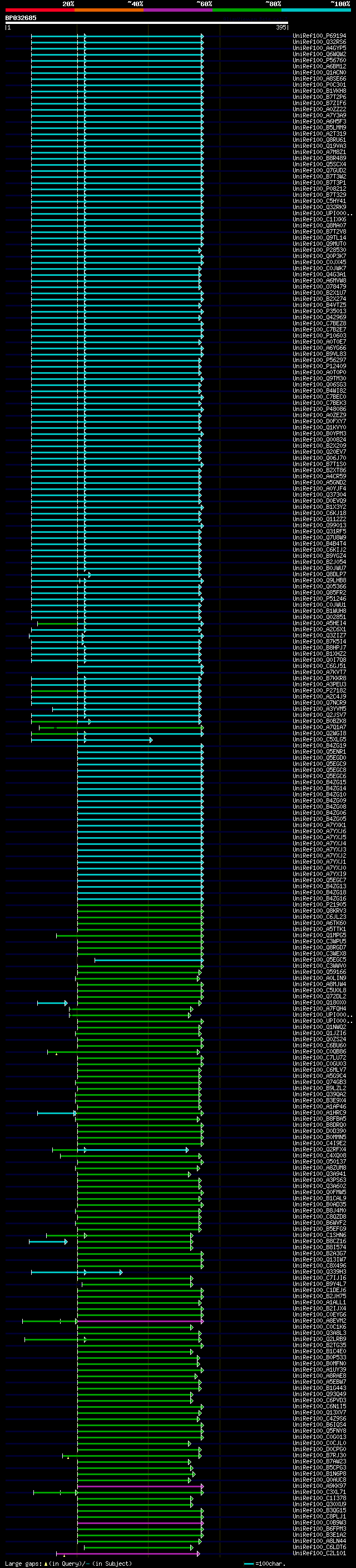Image resolution: width=356 pixels, height=1568 pixels.
Task: Select the UniRef100_B4ZG19 label
Action: (x=319, y=746)
